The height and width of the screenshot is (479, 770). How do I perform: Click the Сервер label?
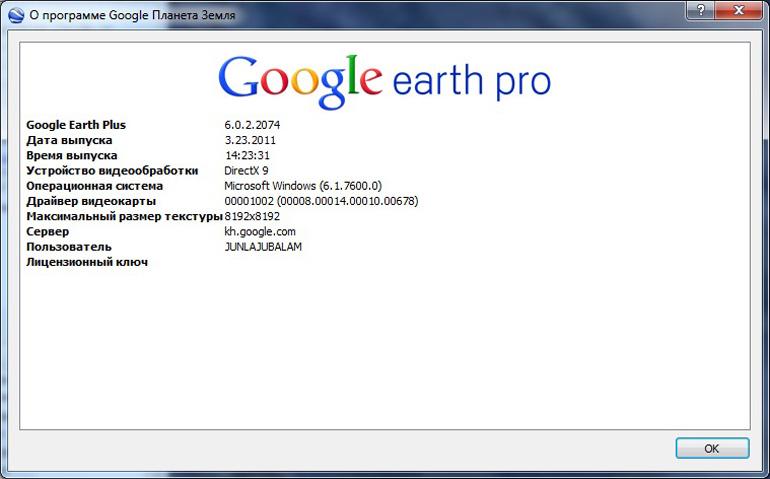pyautogui.click(x=48, y=232)
